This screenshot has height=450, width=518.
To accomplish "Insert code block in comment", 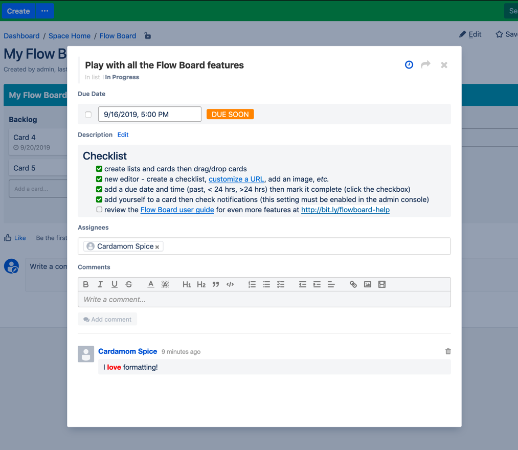I will (230, 284).
